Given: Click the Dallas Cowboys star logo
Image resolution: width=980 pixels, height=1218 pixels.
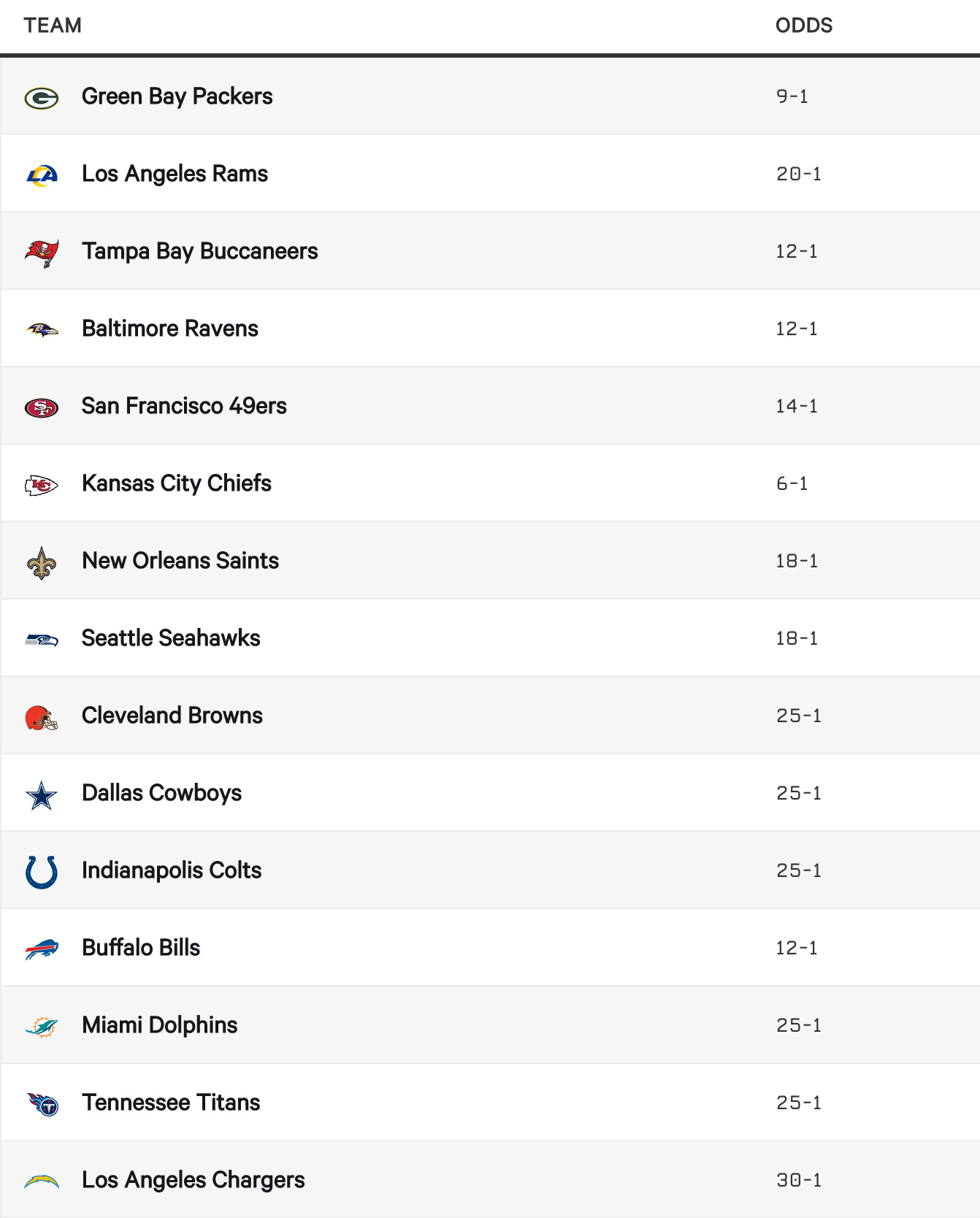Looking at the screenshot, I should tap(42, 795).
